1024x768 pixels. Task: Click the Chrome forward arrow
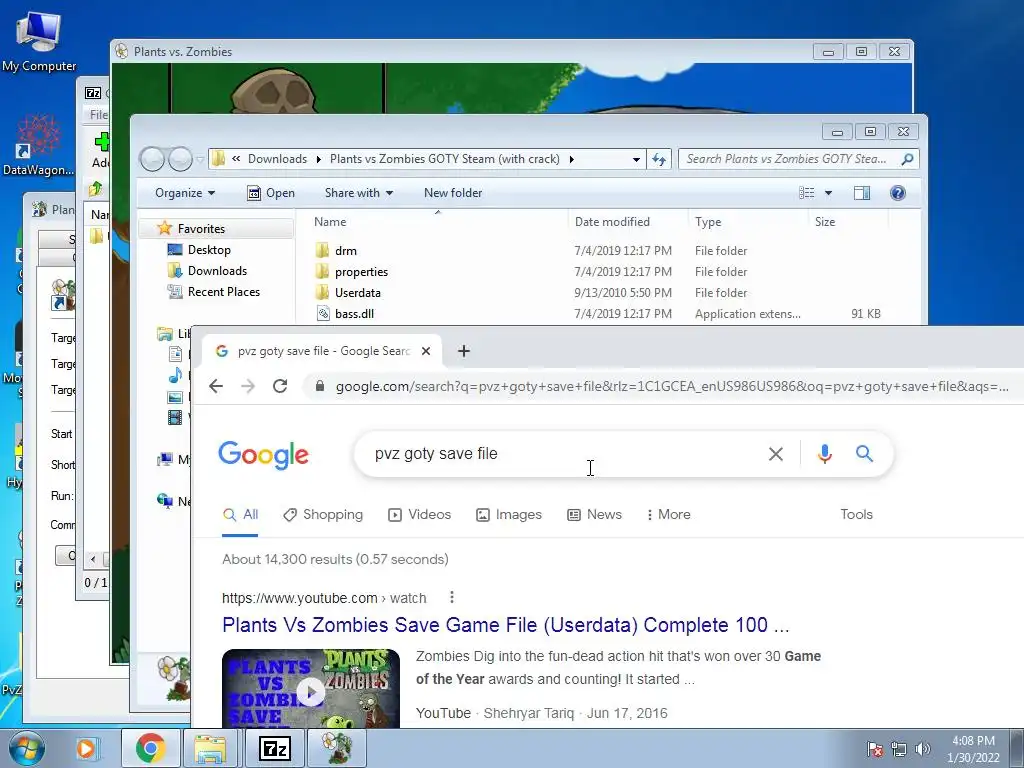click(x=248, y=386)
